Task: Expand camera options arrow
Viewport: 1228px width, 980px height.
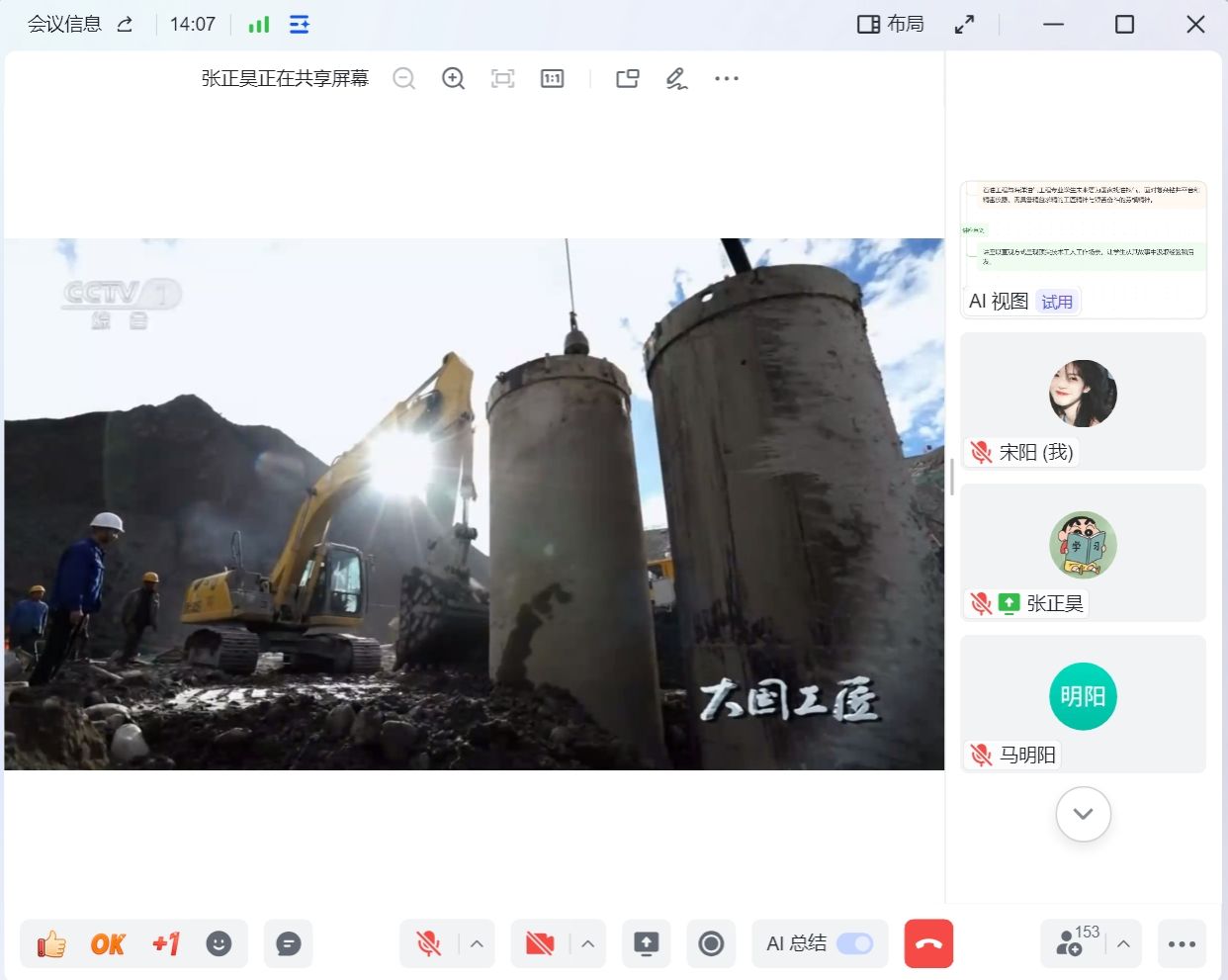Action: 587,944
